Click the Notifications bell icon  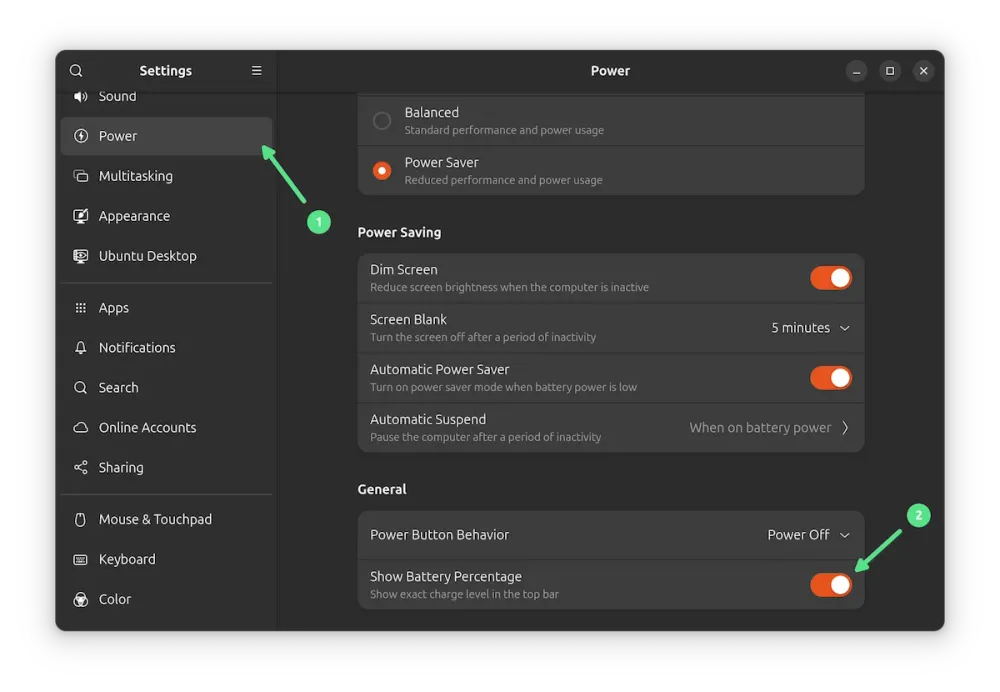81,348
